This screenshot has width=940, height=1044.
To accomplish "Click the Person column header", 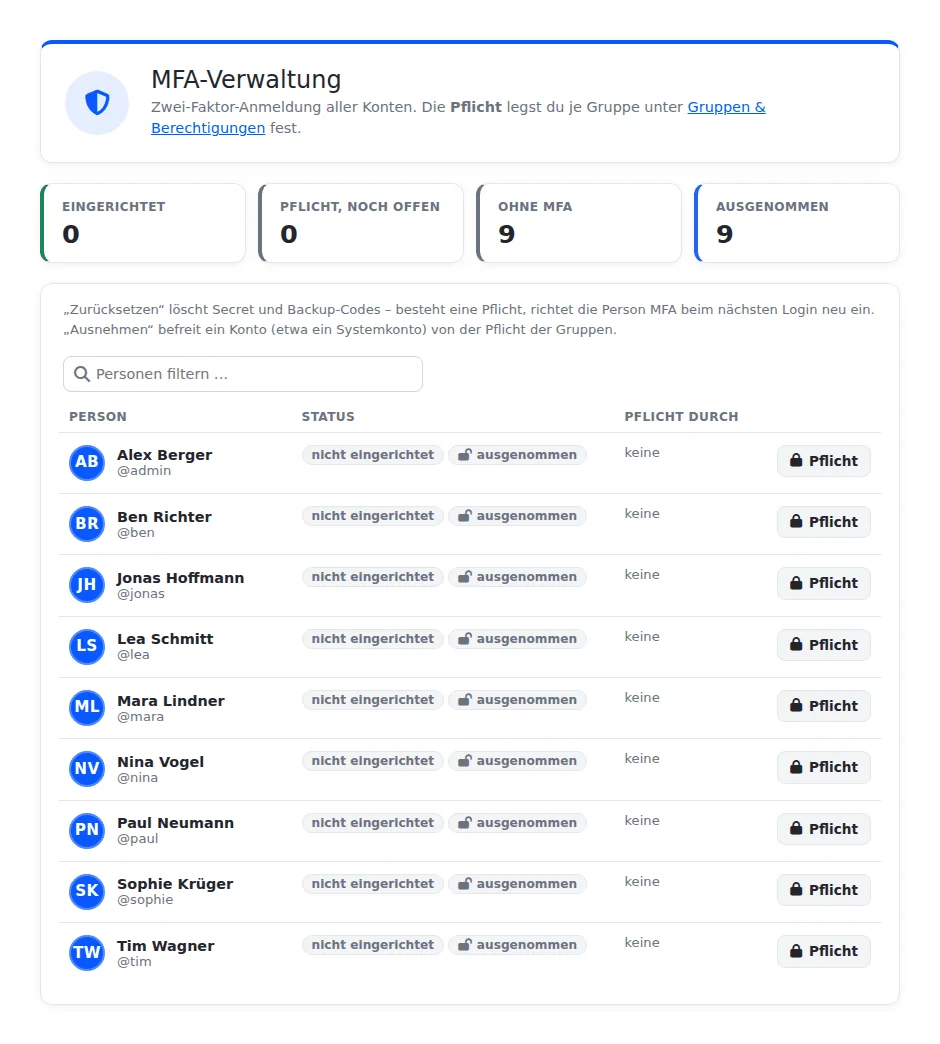I will (x=98, y=417).
